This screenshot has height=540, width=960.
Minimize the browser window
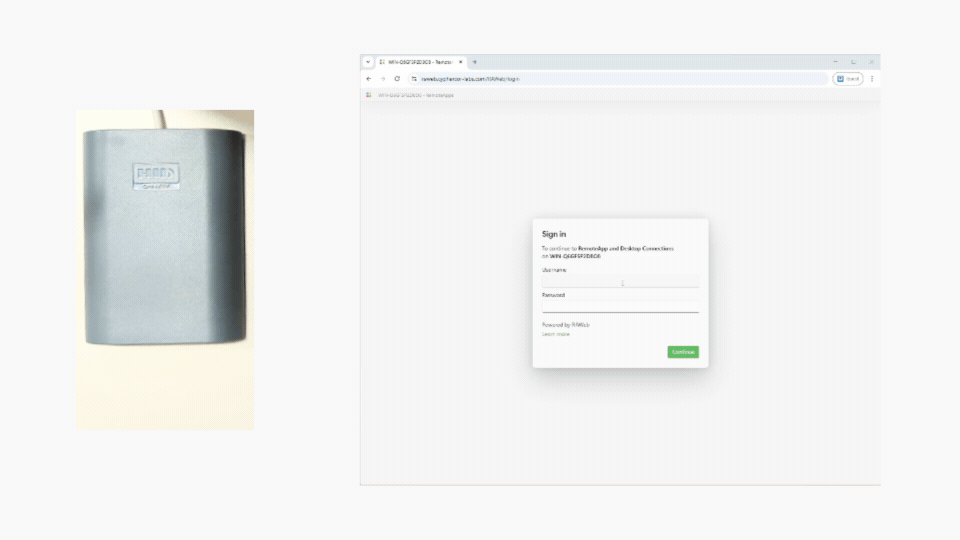[835, 62]
